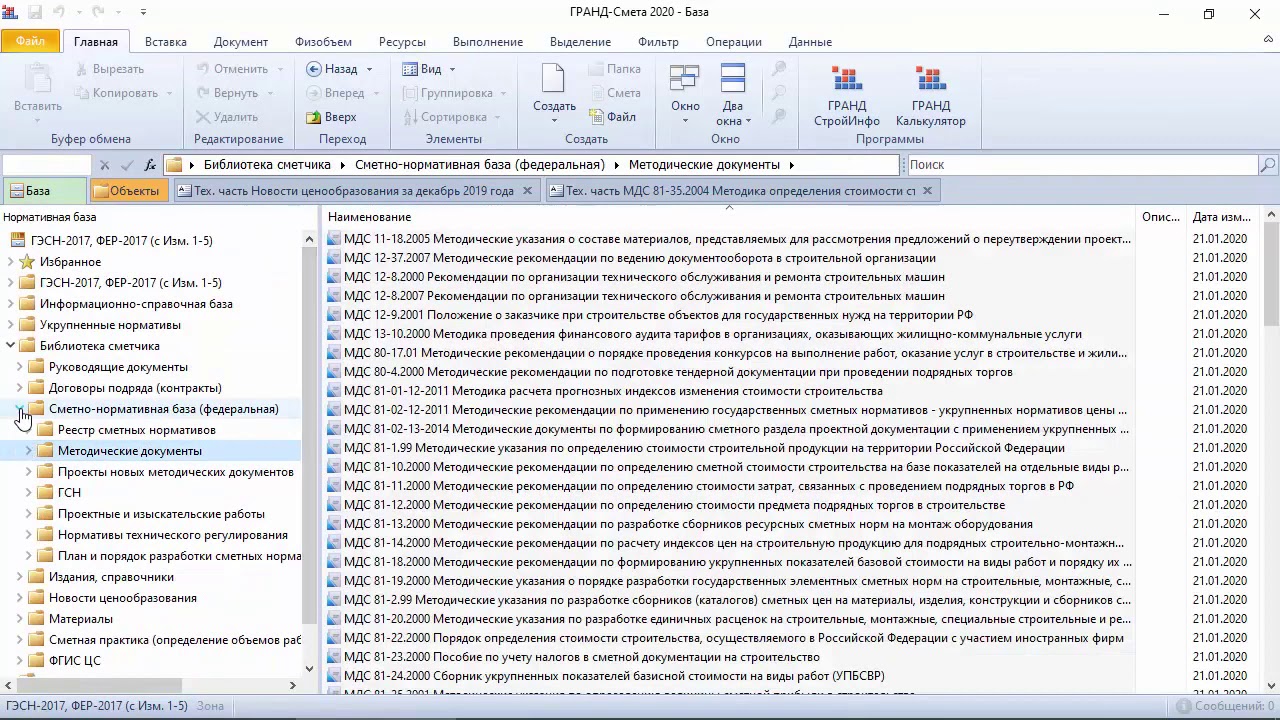The width and height of the screenshot is (1280, 720).
Task: Expand the Укрупненные нормативы node
Action: (10, 325)
